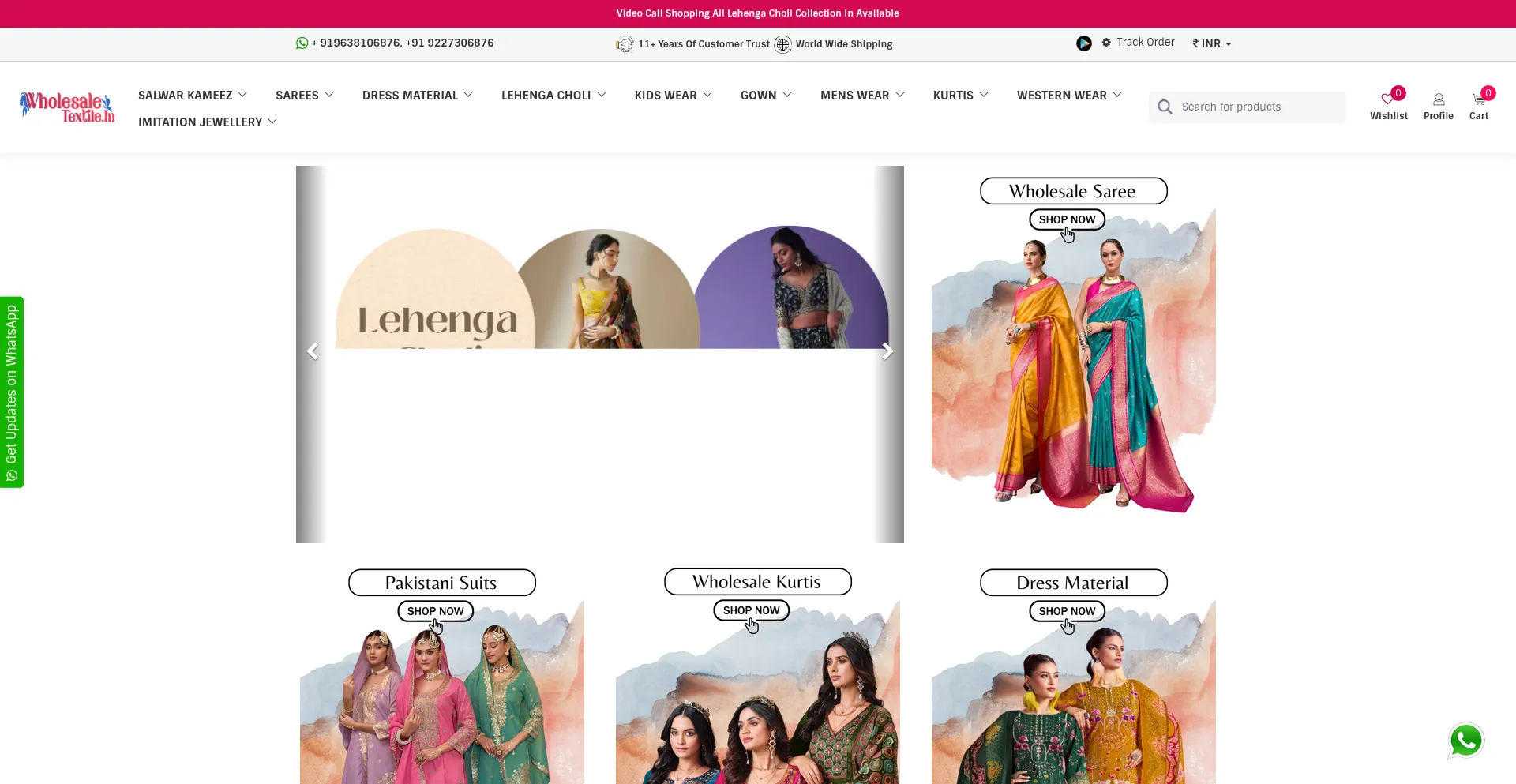
Task: Click the WholesaleTextile.in logo
Action: [x=67, y=107]
